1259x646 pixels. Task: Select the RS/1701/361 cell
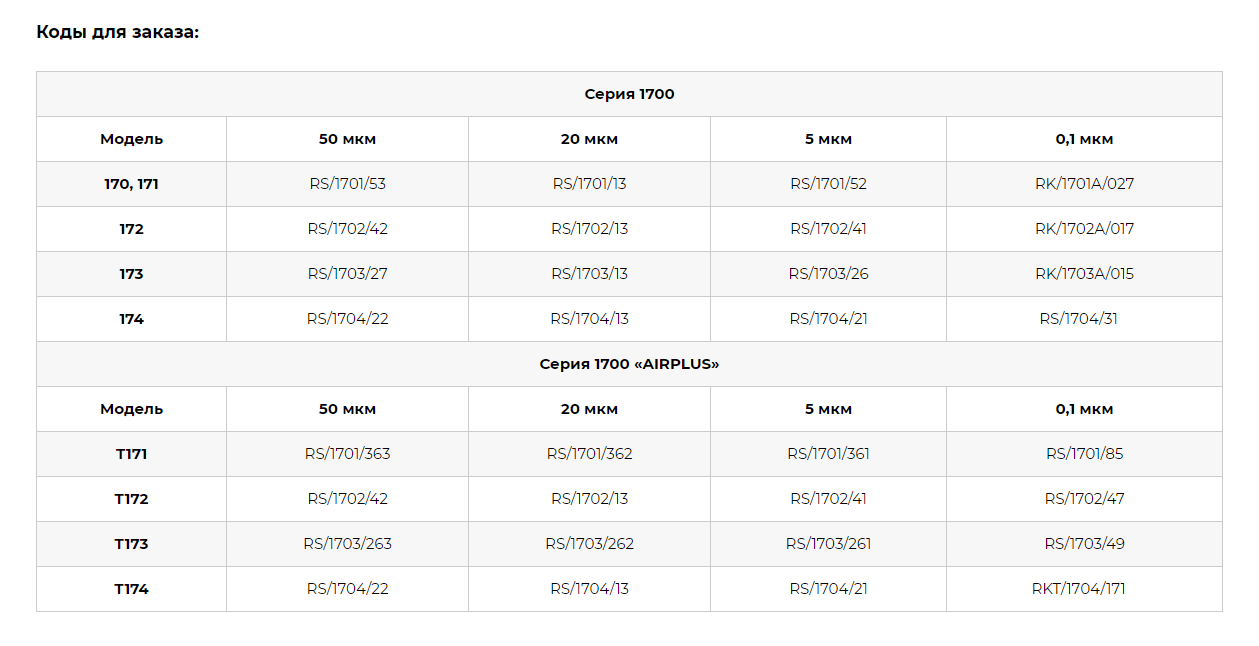tap(828, 454)
